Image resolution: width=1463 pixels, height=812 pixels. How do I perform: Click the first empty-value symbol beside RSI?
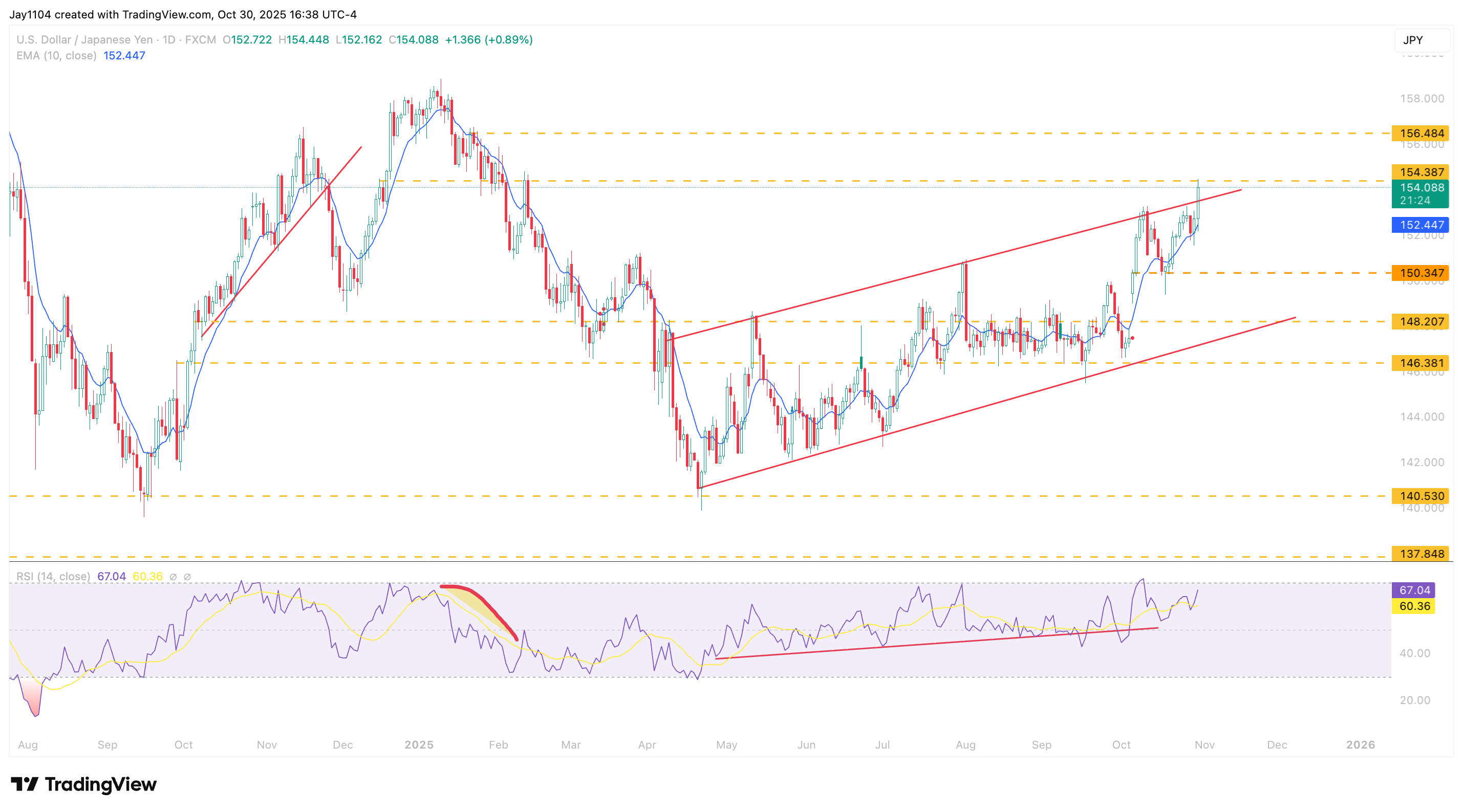pos(173,577)
